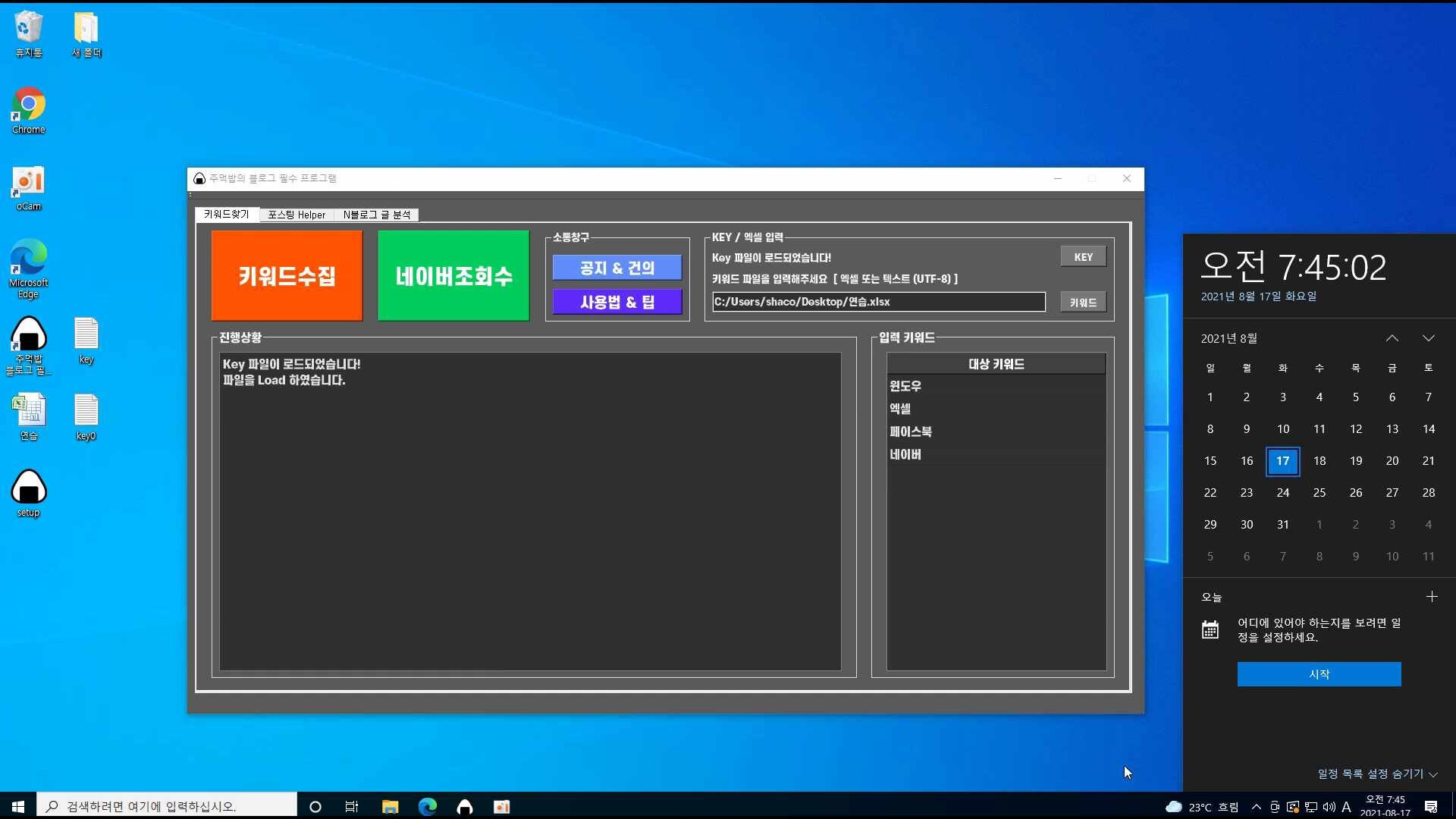Click the orange 키워드수집 button
The width and height of the screenshot is (1456, 819).
(287, 276)
